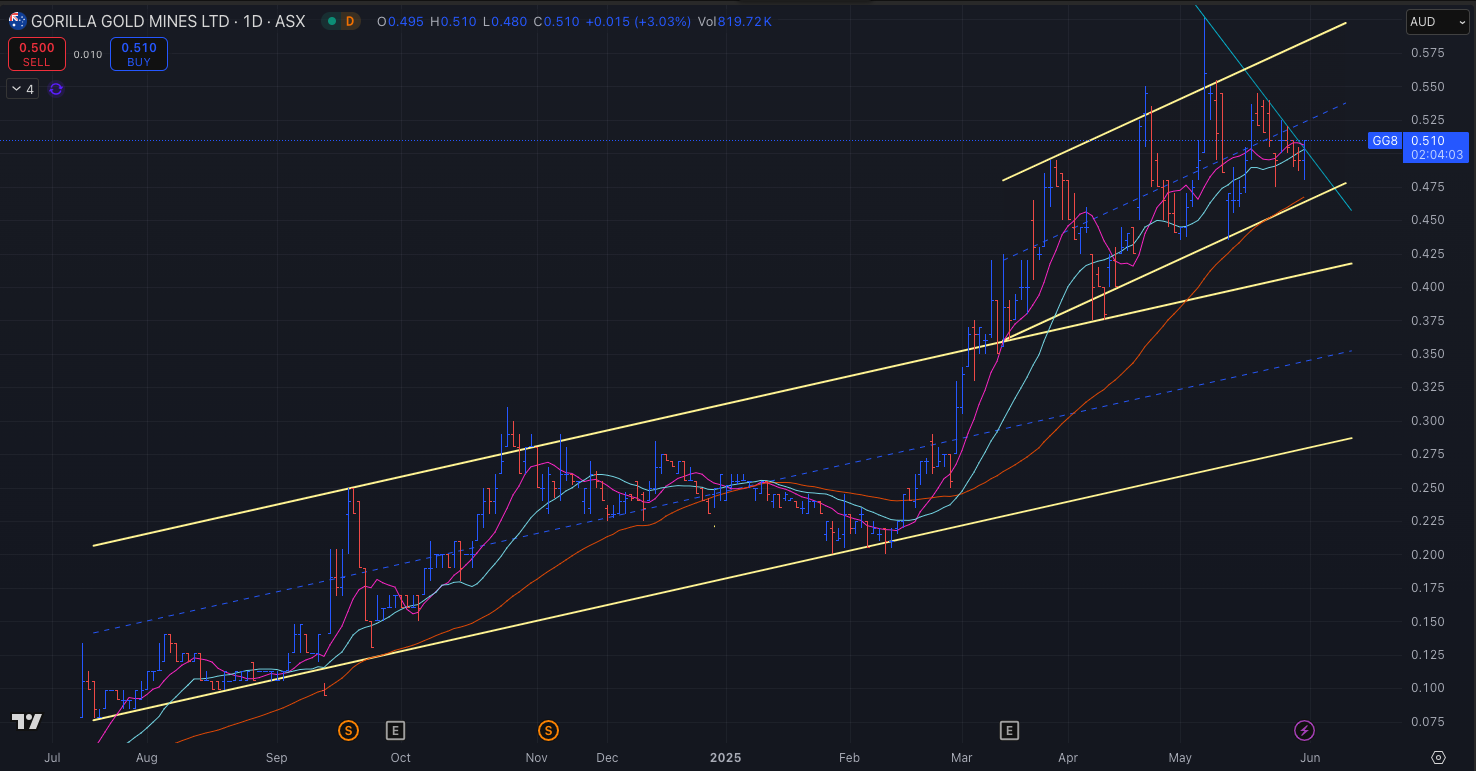Click the 0.500 SELL button
The height and width of the screenshot is (771, 1476).
coord(36,54)
